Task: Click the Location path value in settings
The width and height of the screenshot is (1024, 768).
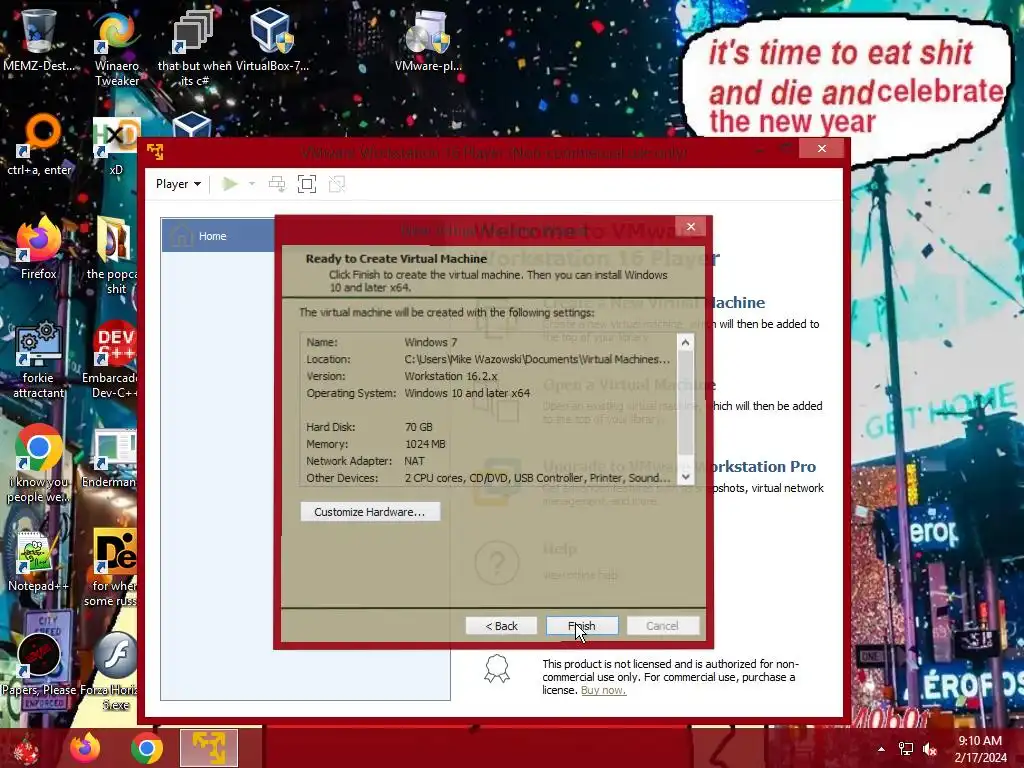Action: [537, 359]
